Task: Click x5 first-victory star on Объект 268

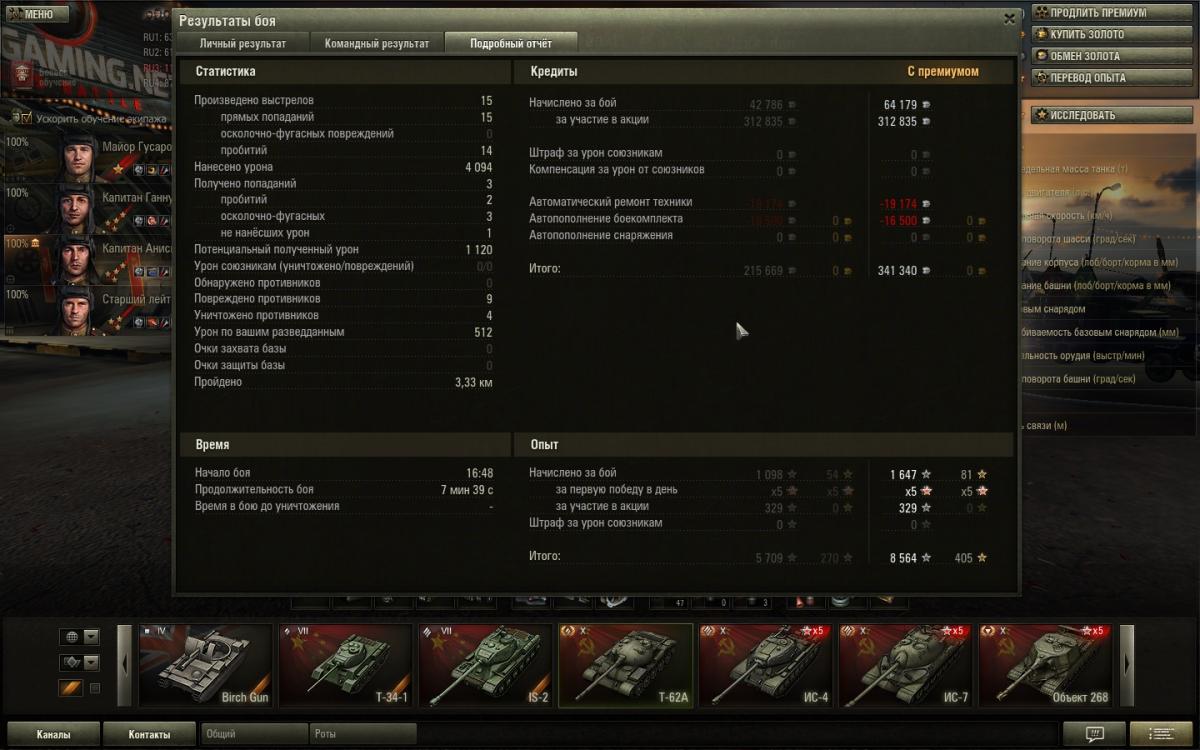Action: coord(1092,631)
